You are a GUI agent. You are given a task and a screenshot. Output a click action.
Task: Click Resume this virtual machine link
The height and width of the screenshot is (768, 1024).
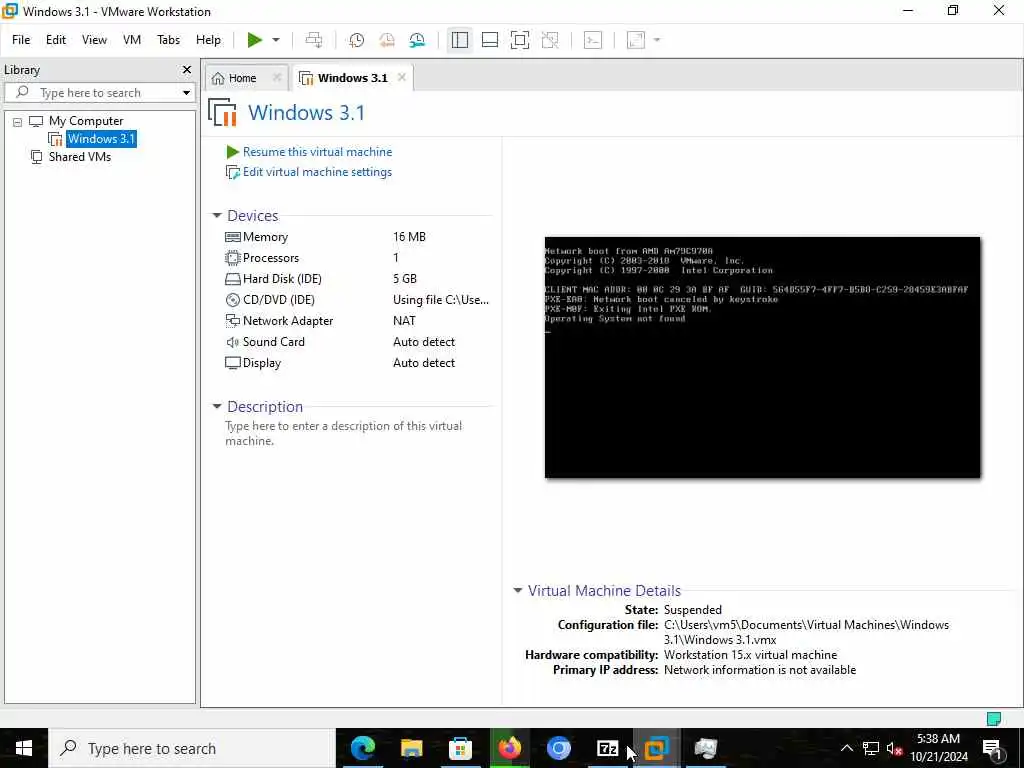317,152
